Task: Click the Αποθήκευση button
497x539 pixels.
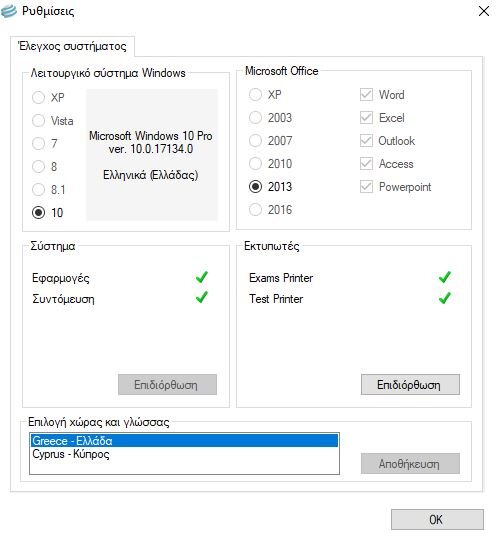Action: click(x=410, y=464)
